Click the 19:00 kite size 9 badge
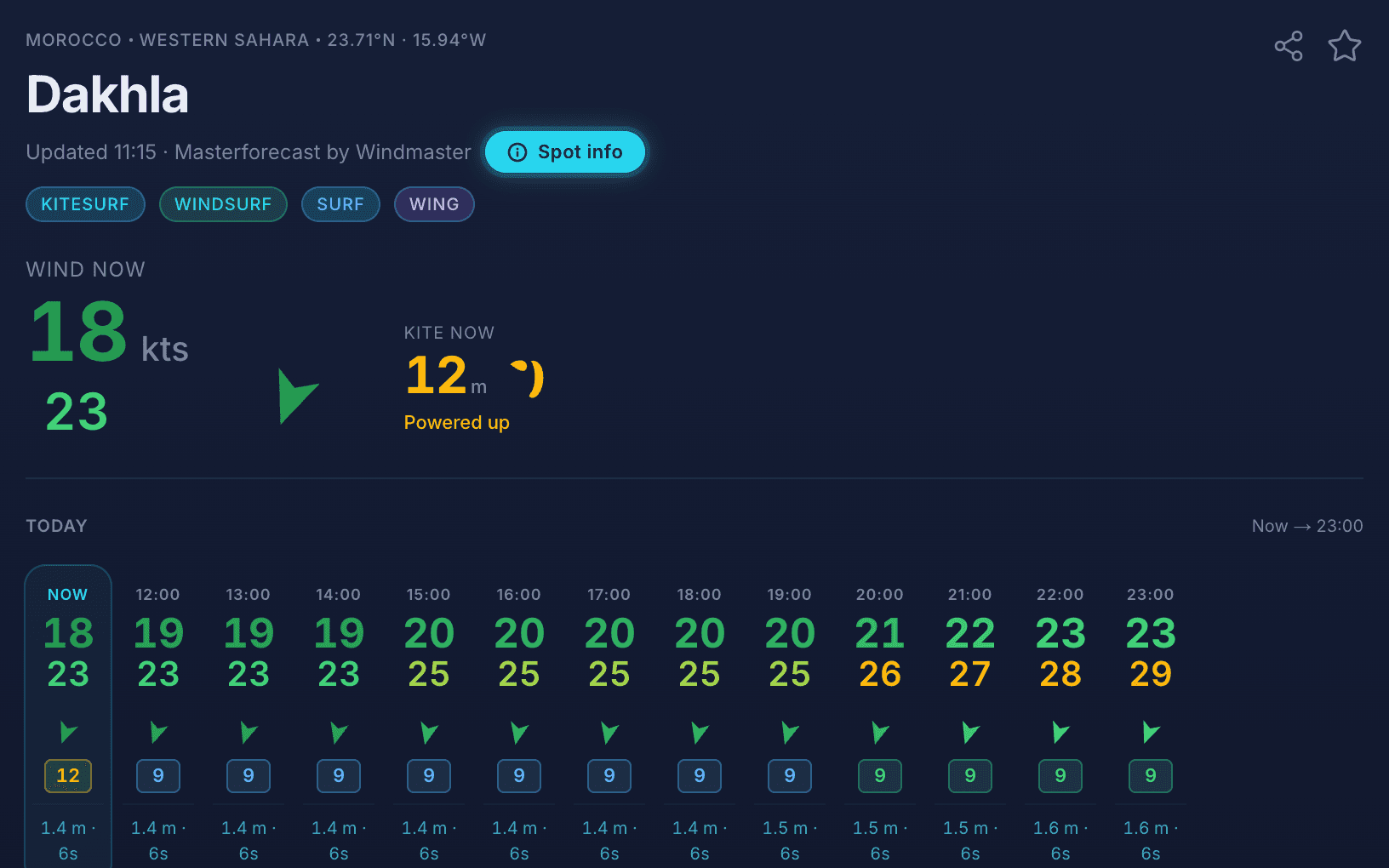The width and height of the screenshot is (1389, 868). click(x=790, y=776)
